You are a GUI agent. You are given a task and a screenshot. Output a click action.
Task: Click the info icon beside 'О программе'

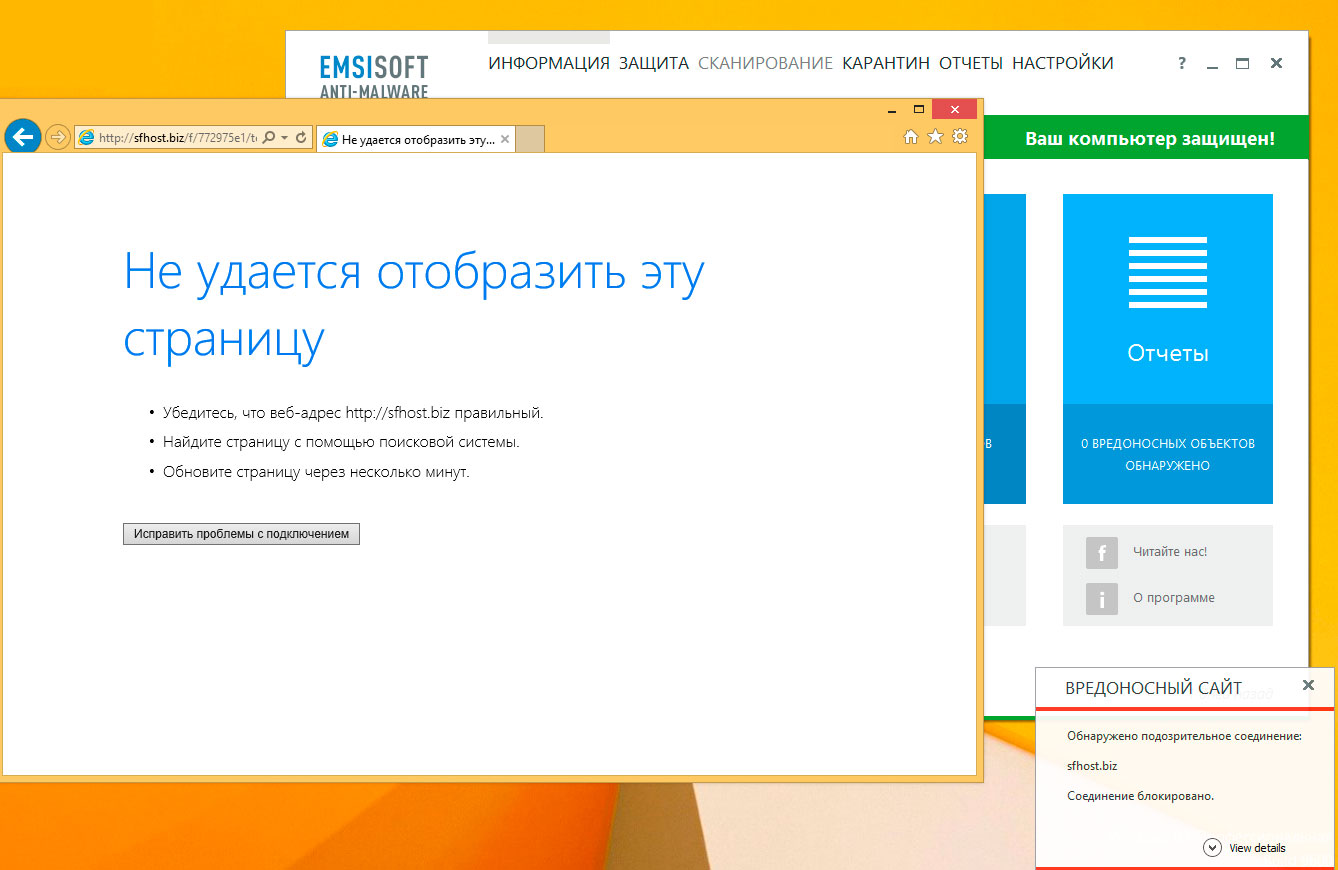click(1102, 598)
